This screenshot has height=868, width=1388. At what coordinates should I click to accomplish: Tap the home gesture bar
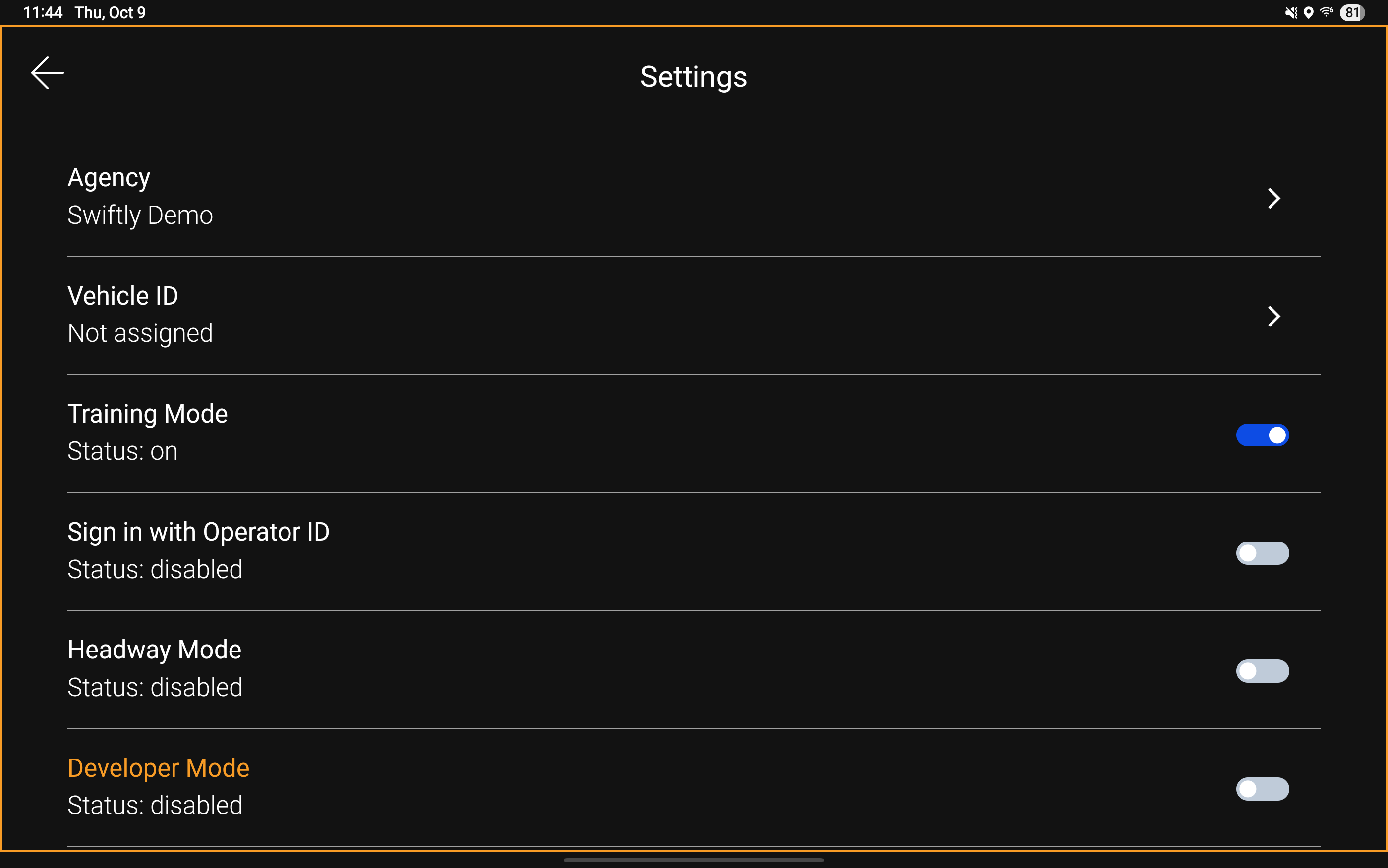click(x=694, y=860)
